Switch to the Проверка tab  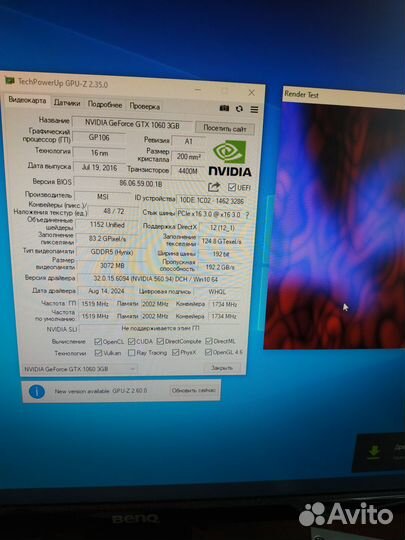coord(144,106)
